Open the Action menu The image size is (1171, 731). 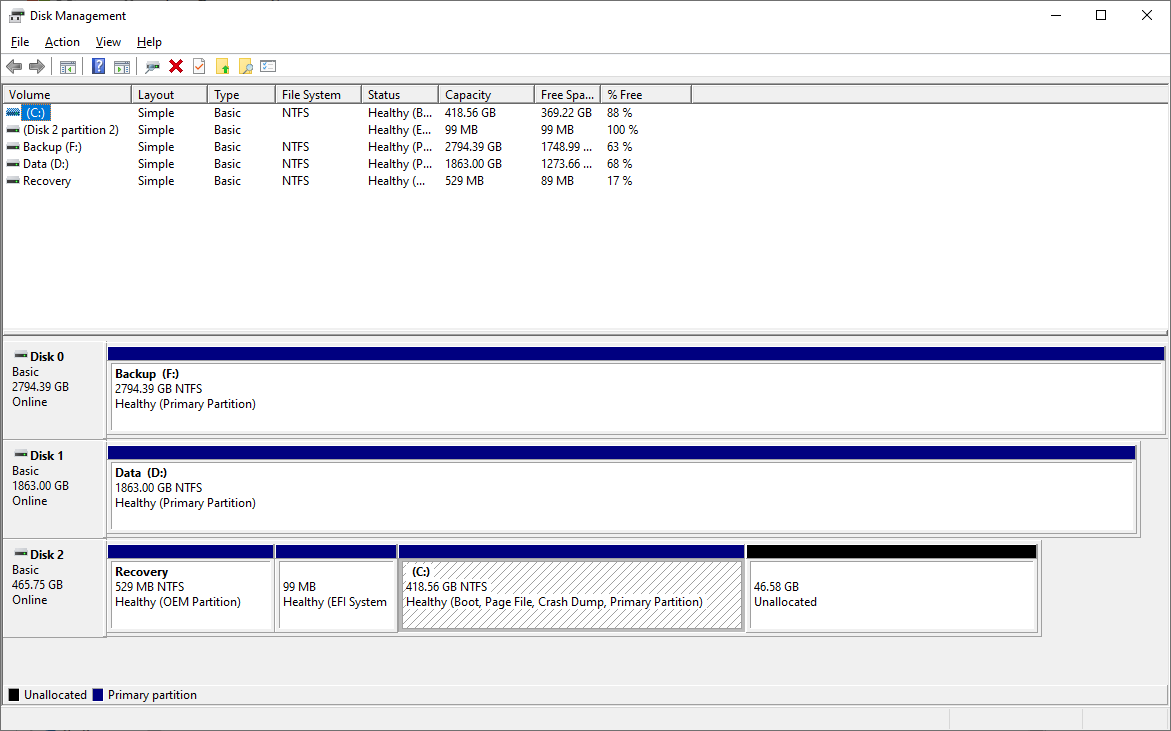click(x=62, y=42)
